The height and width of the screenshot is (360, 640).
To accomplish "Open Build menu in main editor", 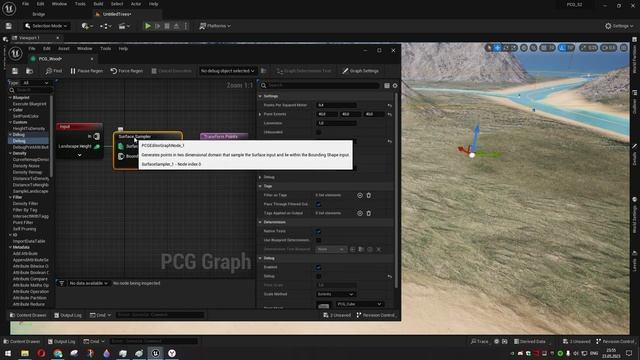I will (x=98, y=4).
